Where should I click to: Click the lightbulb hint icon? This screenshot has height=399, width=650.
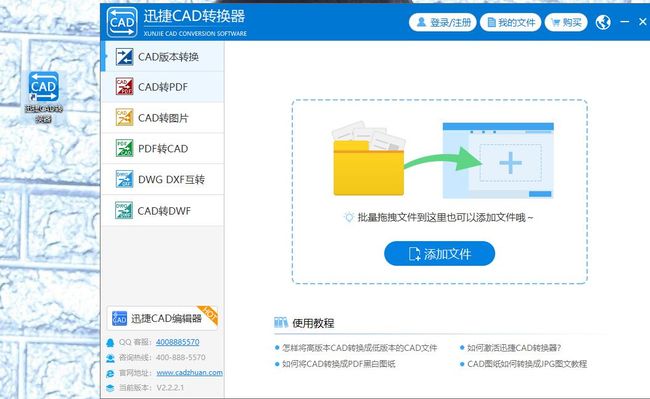(349, 217)
